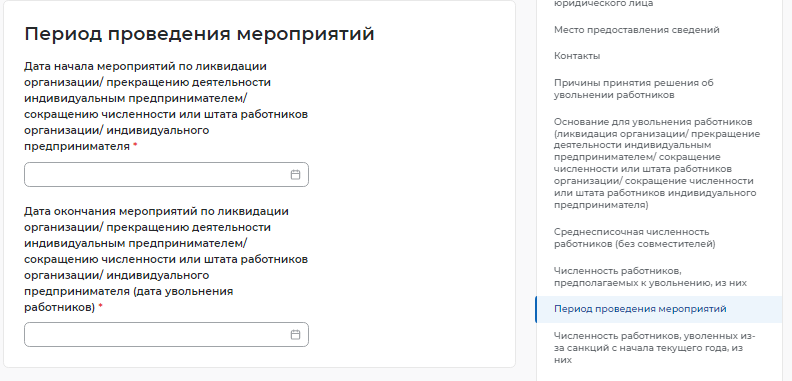Select 'Период проведения мероприятий' in sidebar
This screenshot has height=381, width=792.
[659, 309]
